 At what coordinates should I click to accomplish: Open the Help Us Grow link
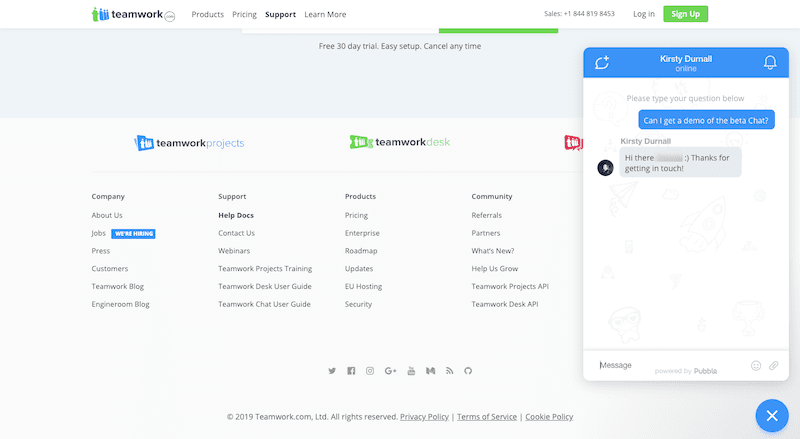tap(494, 269)
